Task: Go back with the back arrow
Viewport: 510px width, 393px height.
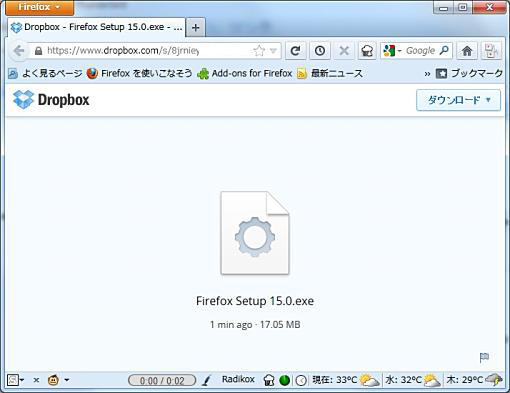Action: [x=19, y=51]
